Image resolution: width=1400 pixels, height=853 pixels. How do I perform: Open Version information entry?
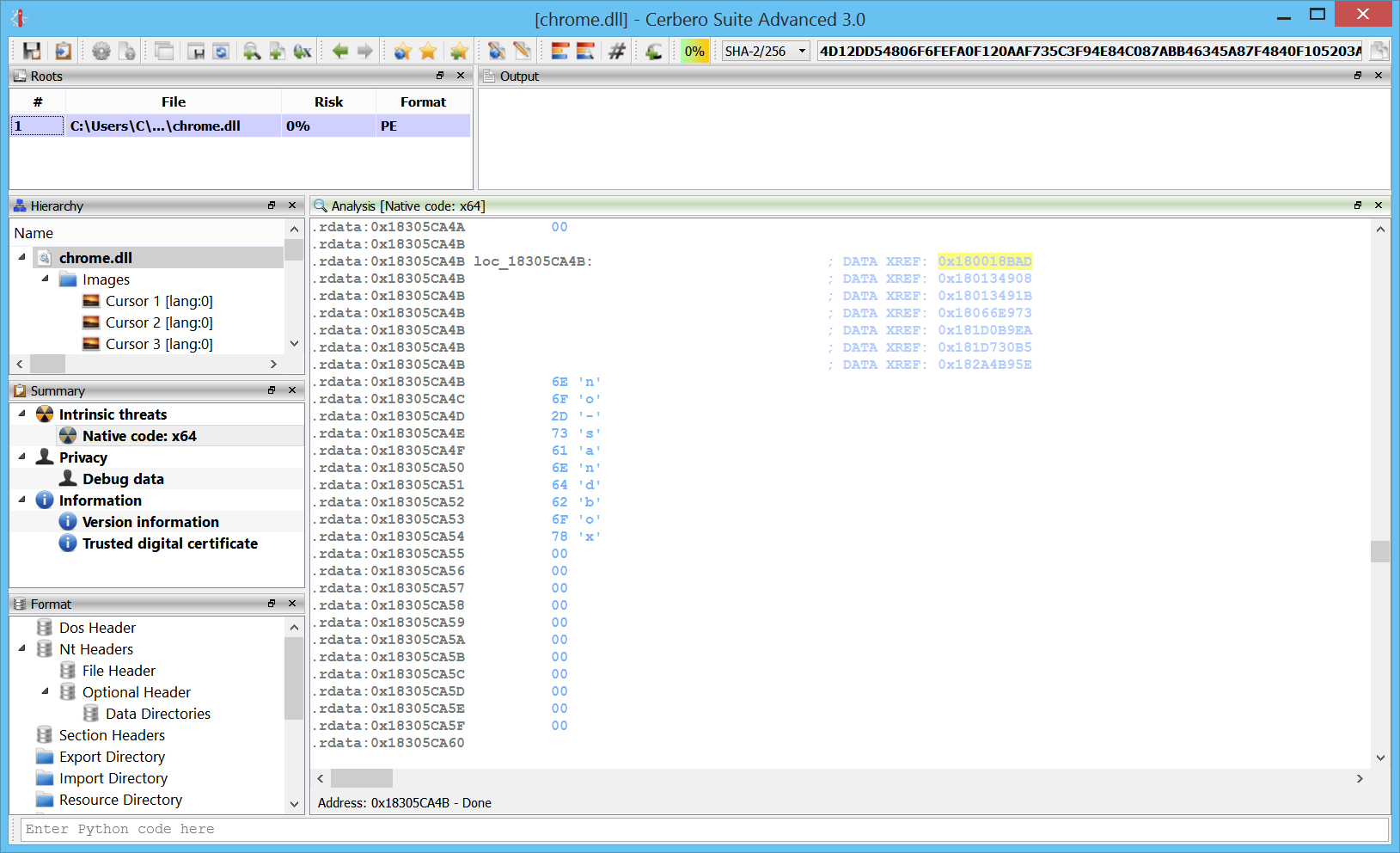(x=150, y=522)
